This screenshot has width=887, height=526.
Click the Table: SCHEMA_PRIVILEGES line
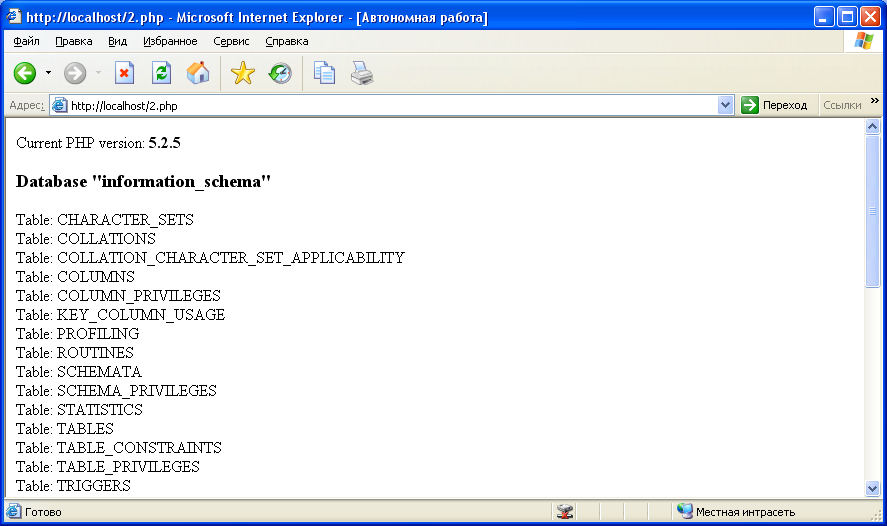point(116,391)
